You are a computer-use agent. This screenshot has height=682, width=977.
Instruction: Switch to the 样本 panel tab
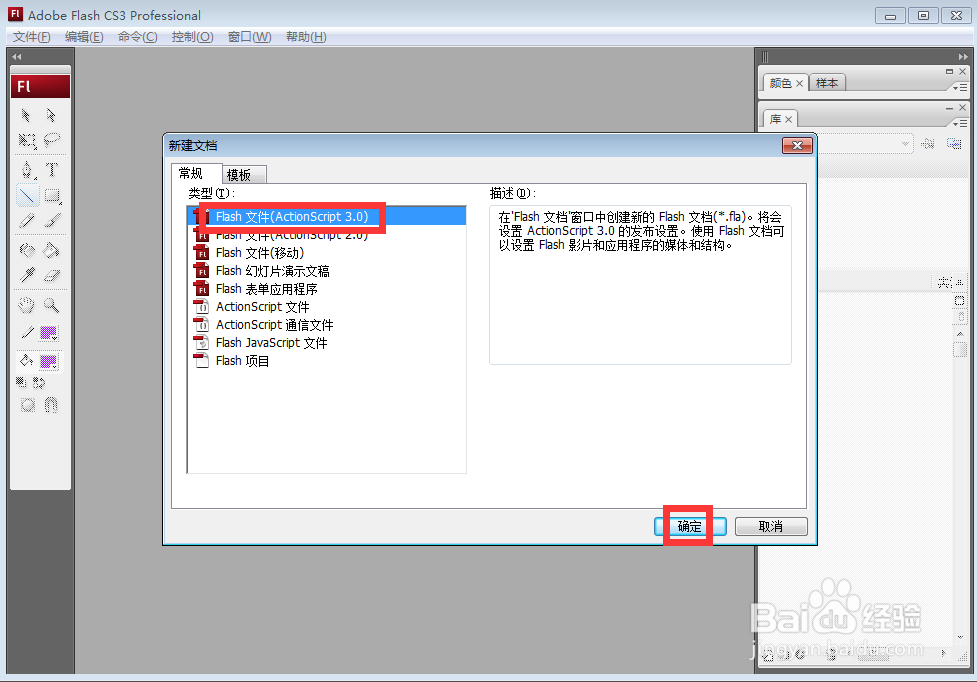pos(827,83)
